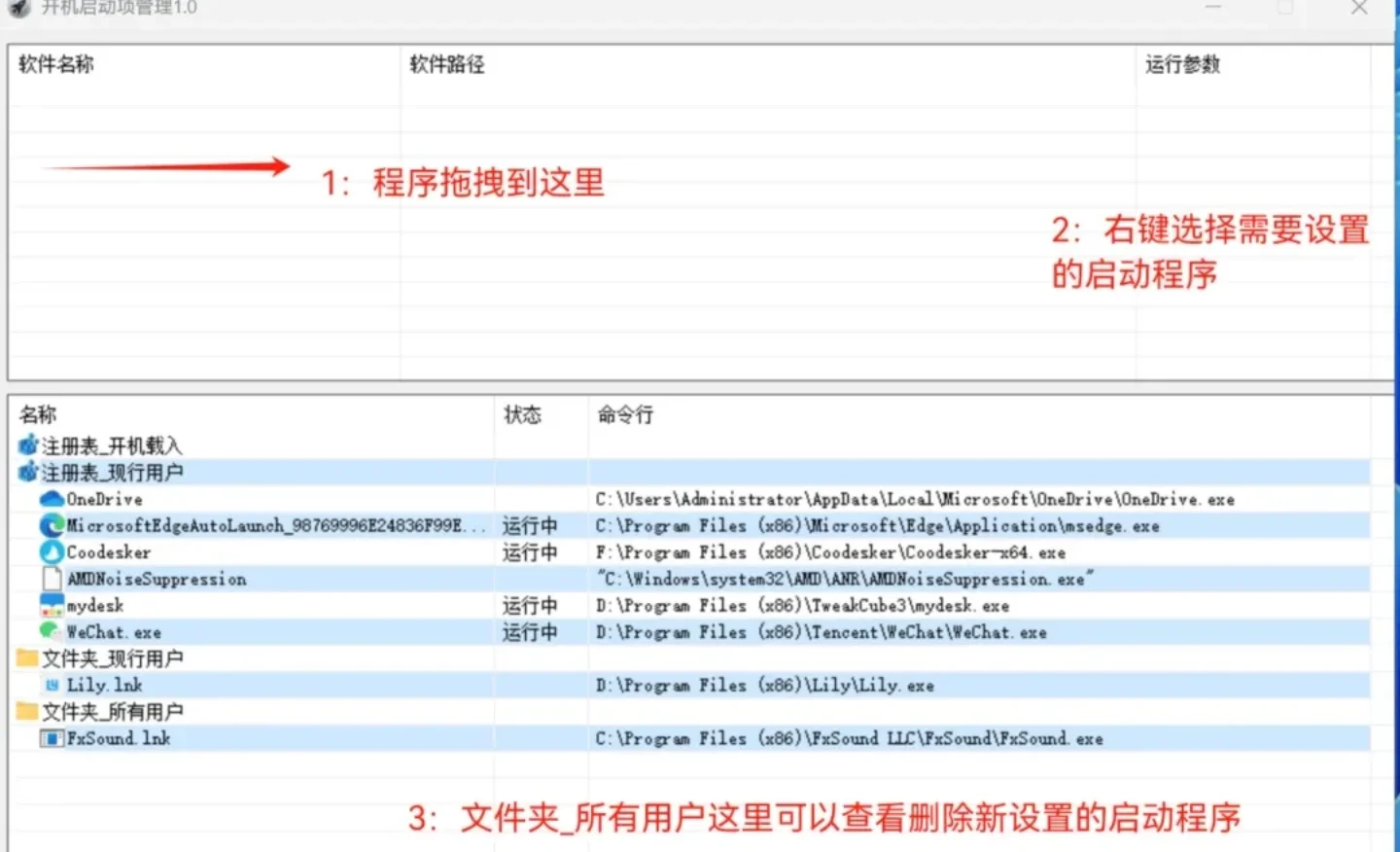Click the registry icon beside 注册表_开机载入

coord(25,444)
